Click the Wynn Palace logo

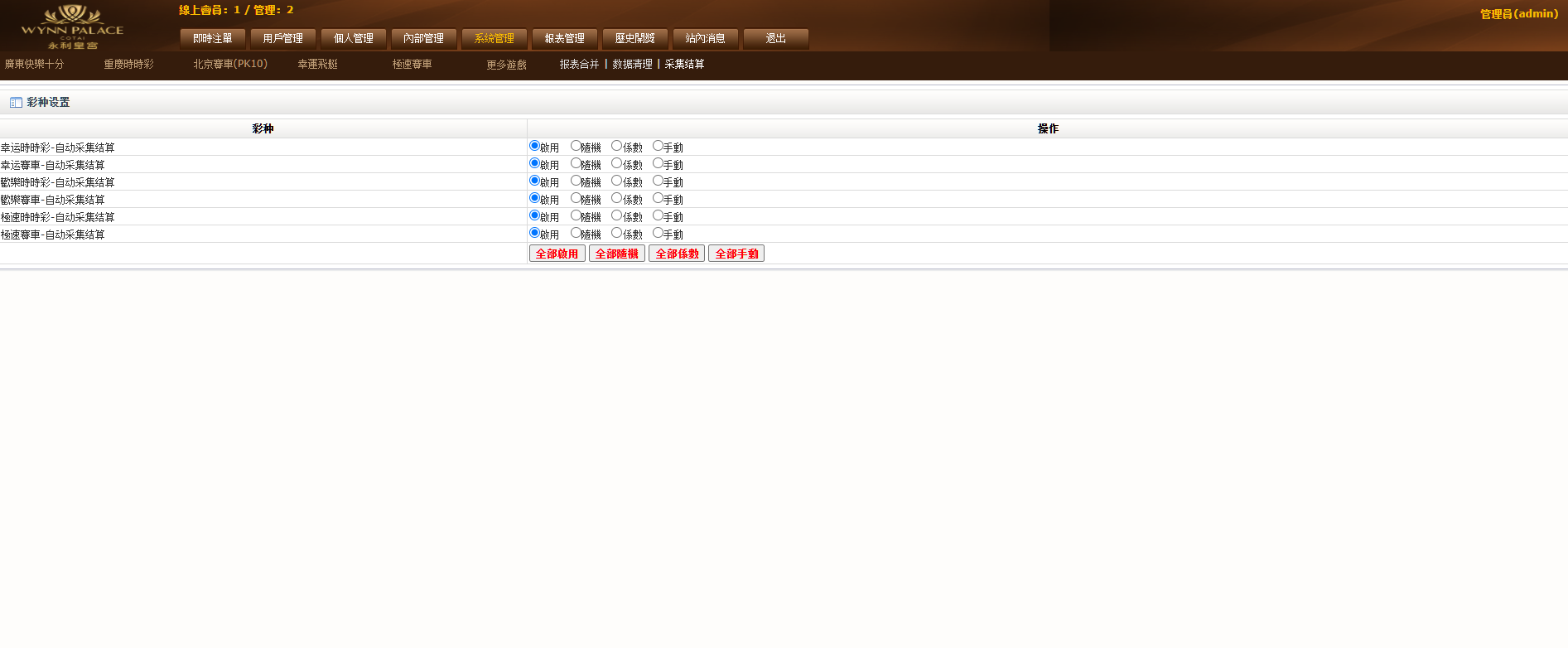coord(72,27)
